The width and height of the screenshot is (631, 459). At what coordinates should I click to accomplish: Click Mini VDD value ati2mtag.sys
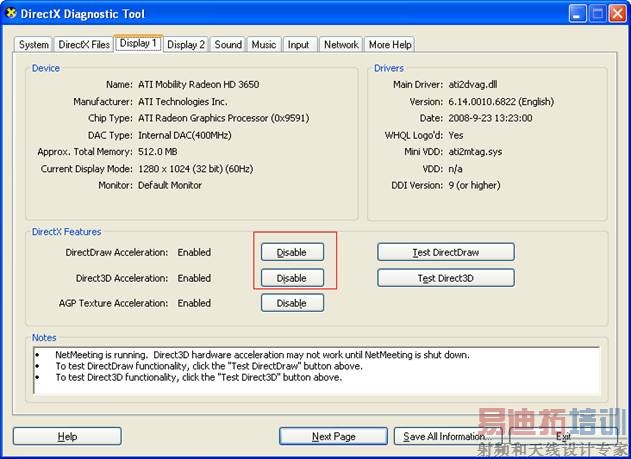(x=475, y=152)
